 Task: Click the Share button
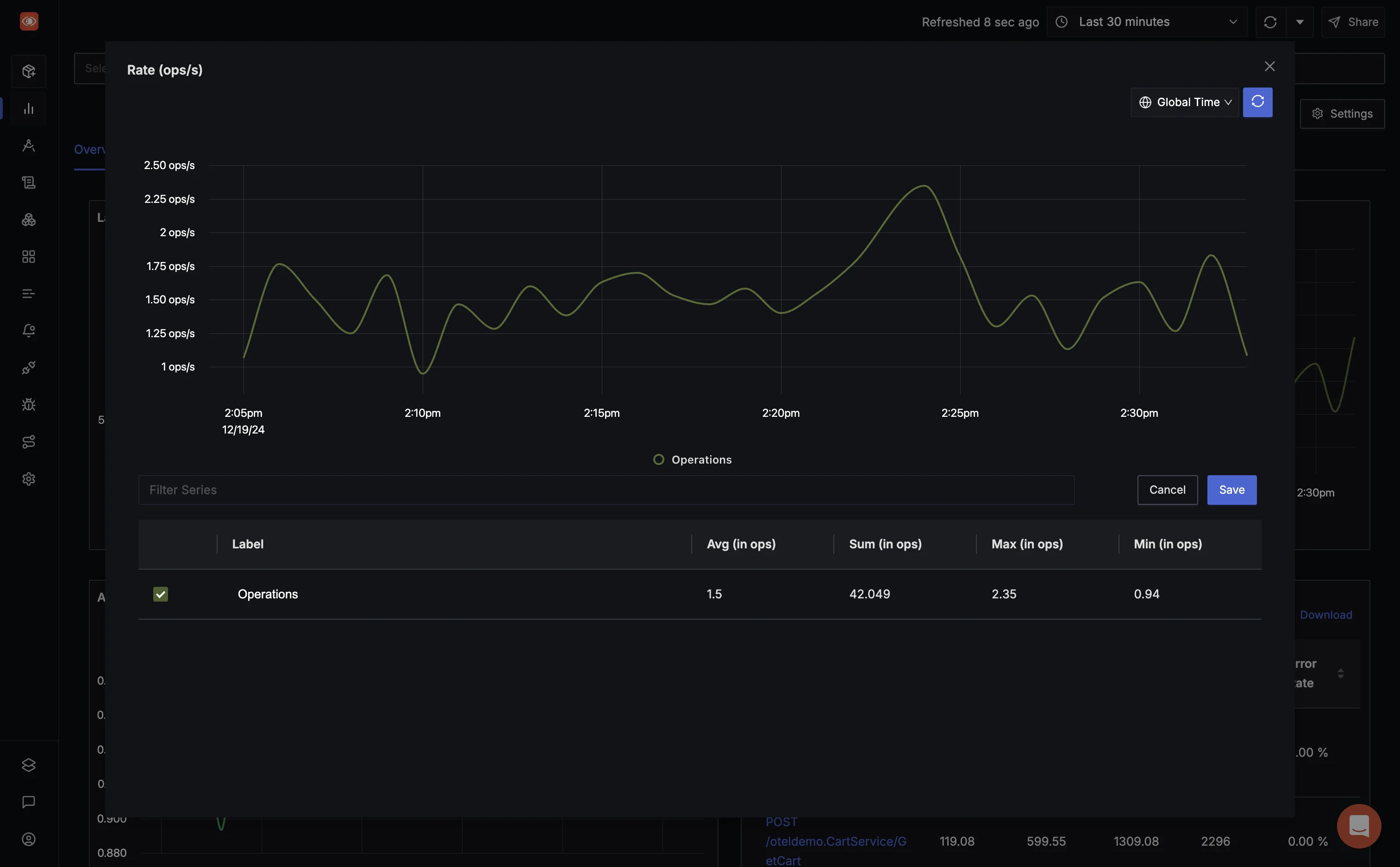pos(1353,22)
